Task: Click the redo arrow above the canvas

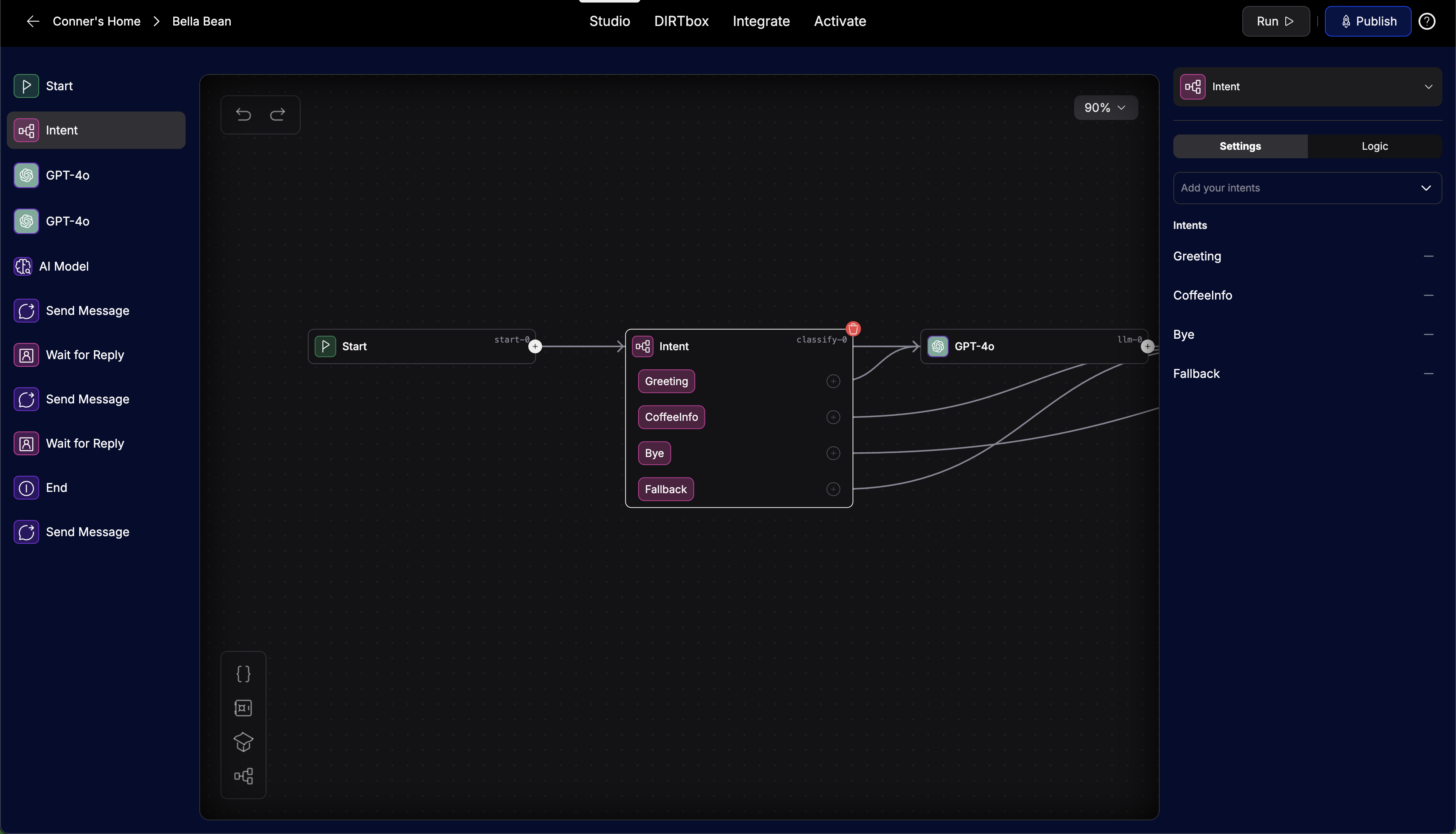Action: click(278, 114)
